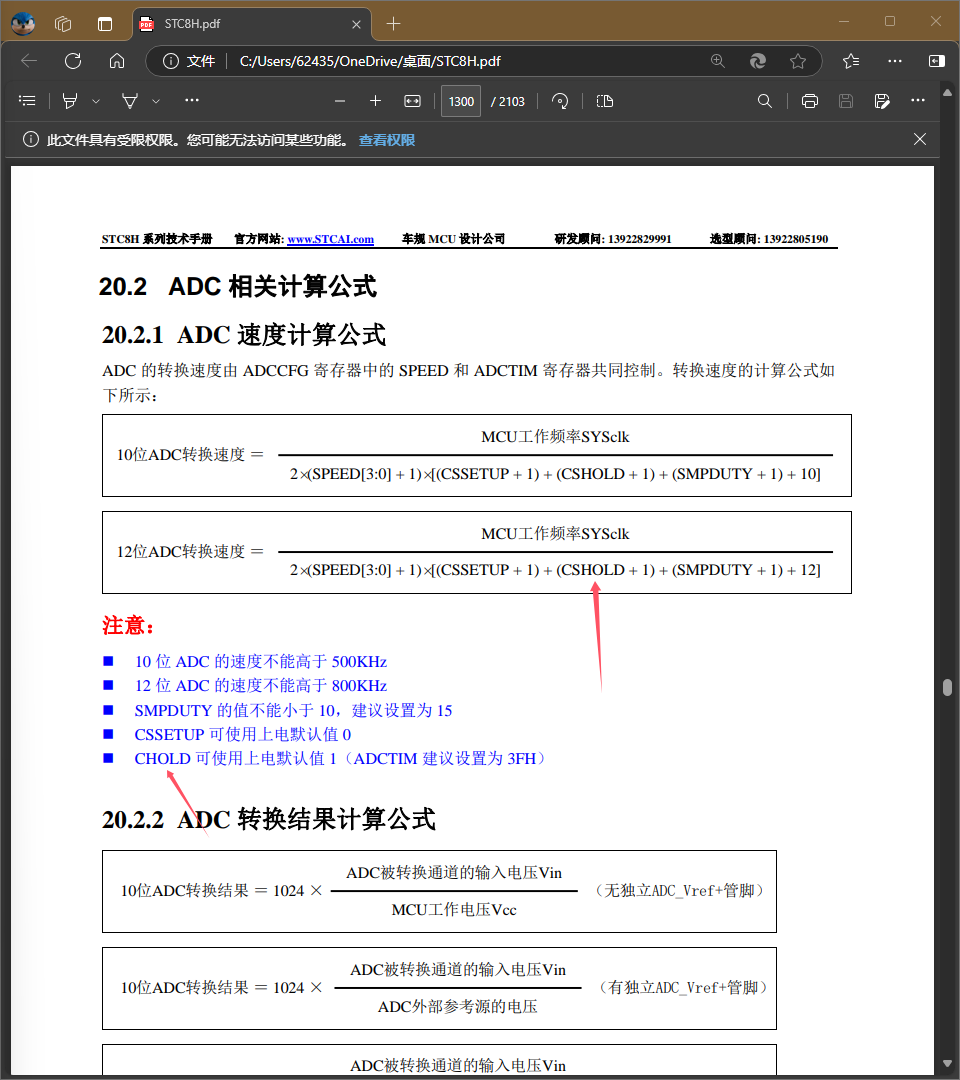Click the 无独立ADC_Vref+管脚 note

click(x=680, y=891)
